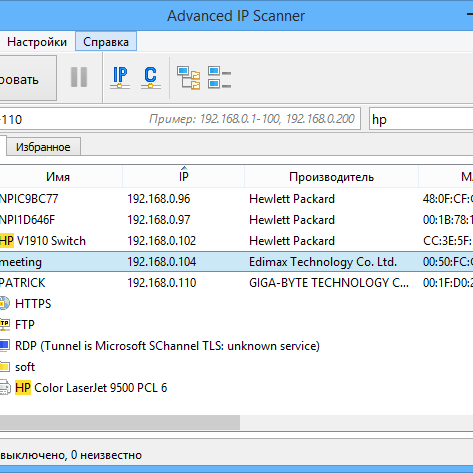473x473 pixels.
Task: Open the Настройки menu
Action: click(37, 42)
